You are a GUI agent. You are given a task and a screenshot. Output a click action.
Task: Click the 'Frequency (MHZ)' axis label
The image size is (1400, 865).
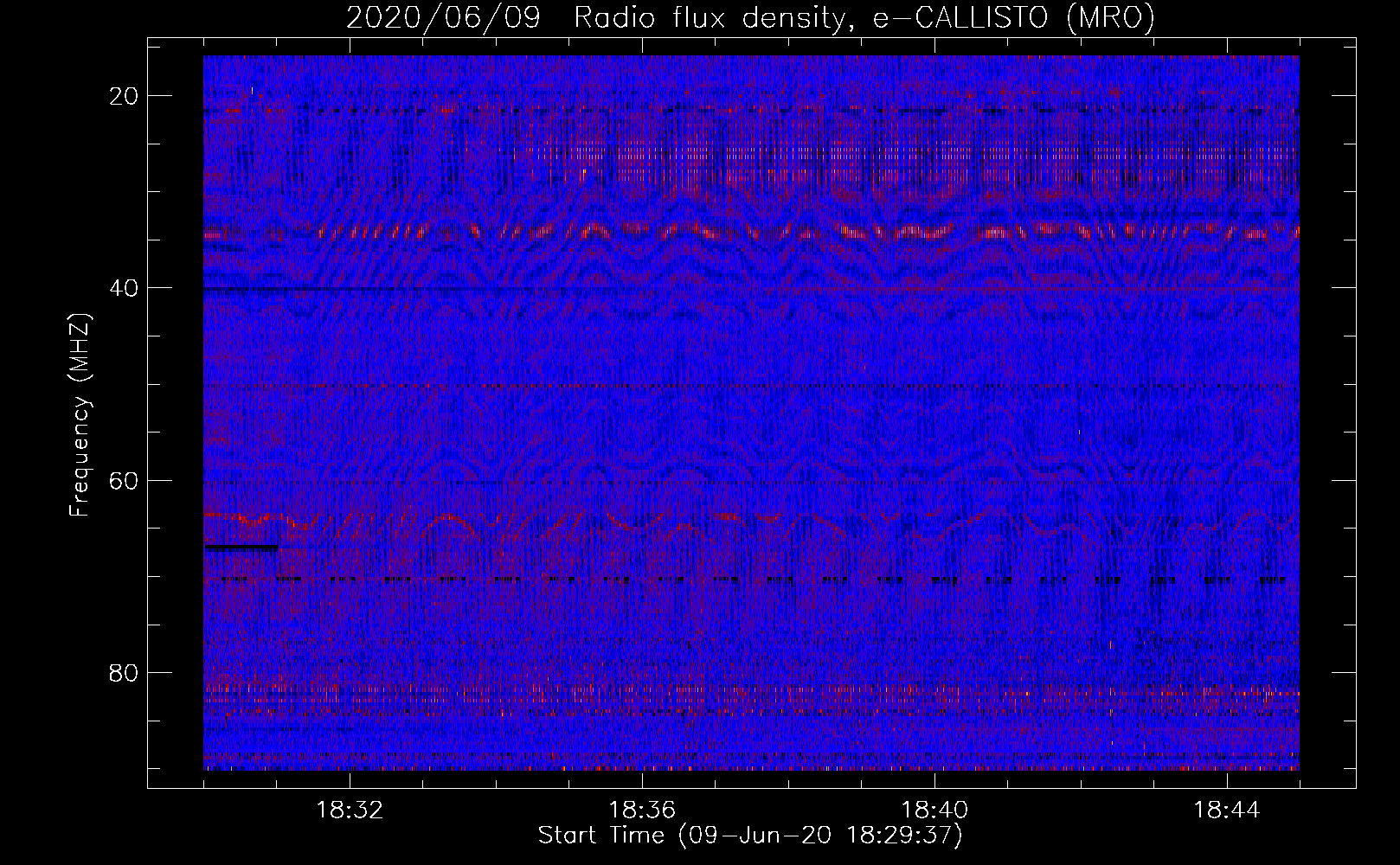[80, 415]
